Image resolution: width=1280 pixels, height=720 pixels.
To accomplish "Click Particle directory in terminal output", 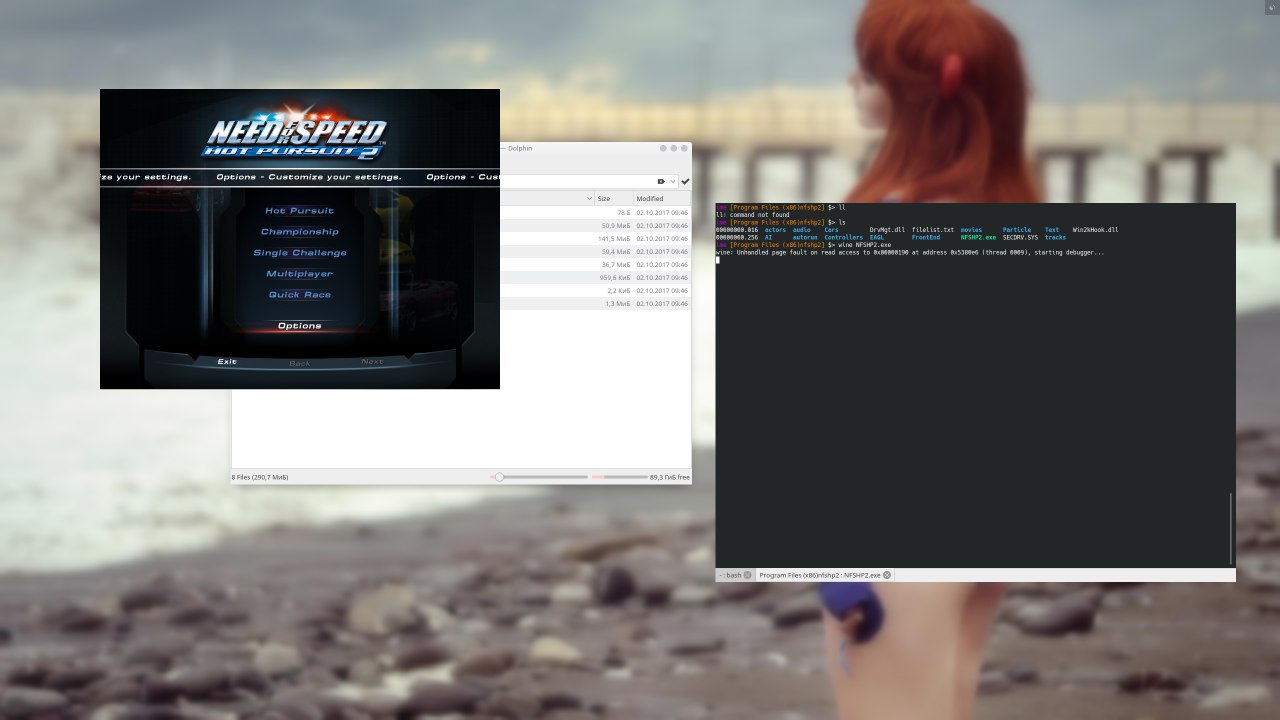I will point(1017,230).
